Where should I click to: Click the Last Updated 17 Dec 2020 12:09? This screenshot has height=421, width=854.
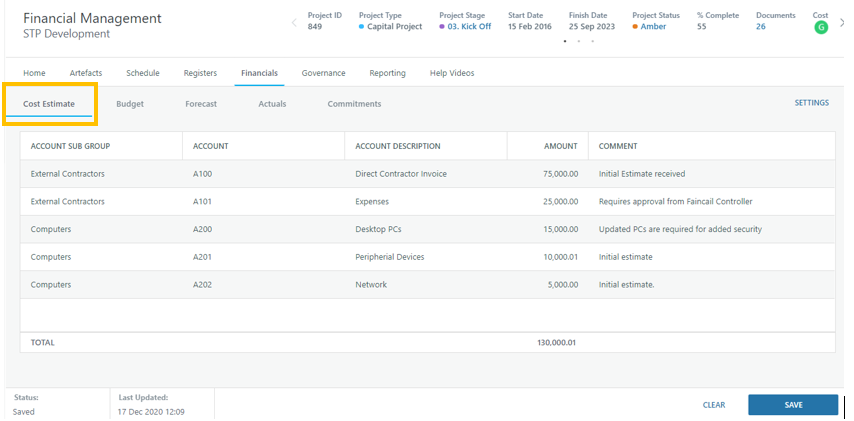click(151, 412)
